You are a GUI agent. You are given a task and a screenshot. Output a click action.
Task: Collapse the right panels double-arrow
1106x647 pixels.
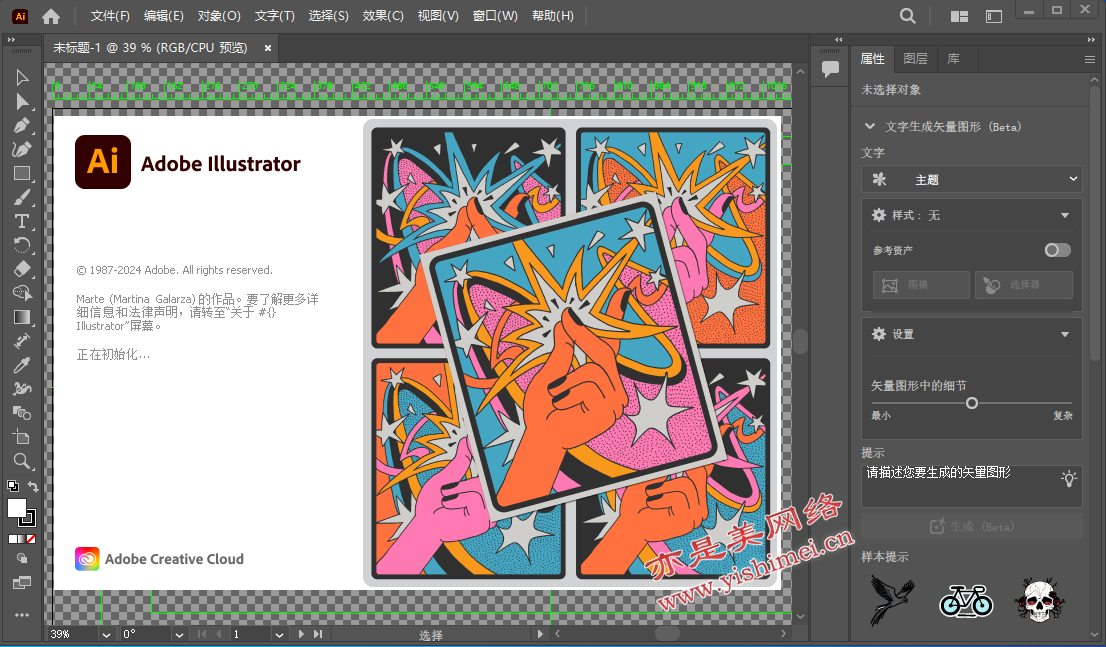click(1091, 40)
